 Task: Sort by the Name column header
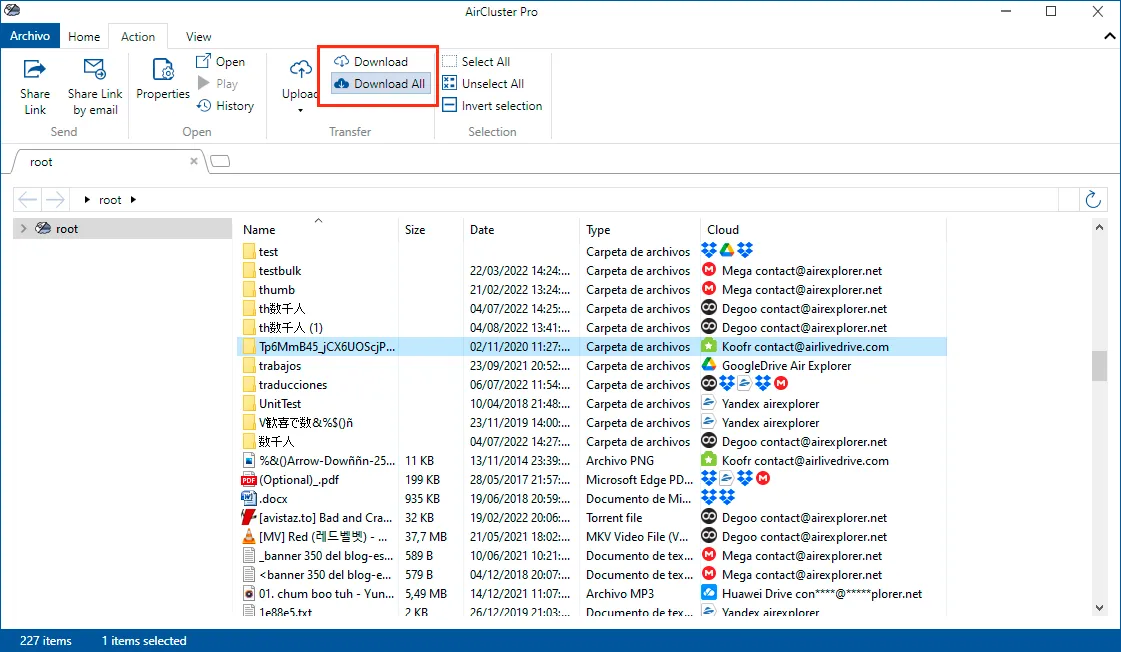pos(319,229)
